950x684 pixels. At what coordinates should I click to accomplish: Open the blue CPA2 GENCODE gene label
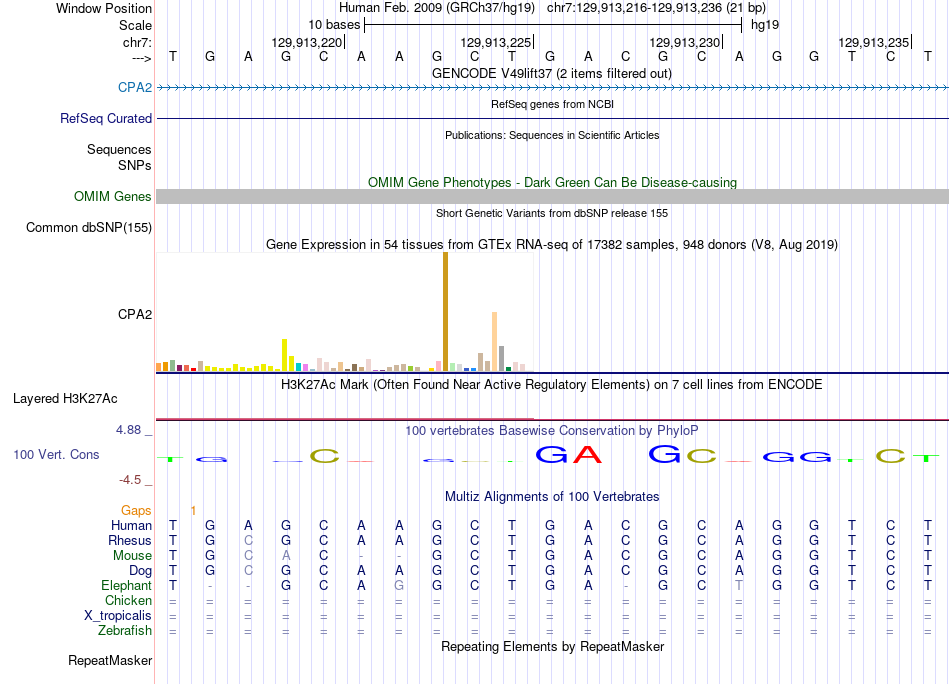pyautogui.click(x=135, y=87)
